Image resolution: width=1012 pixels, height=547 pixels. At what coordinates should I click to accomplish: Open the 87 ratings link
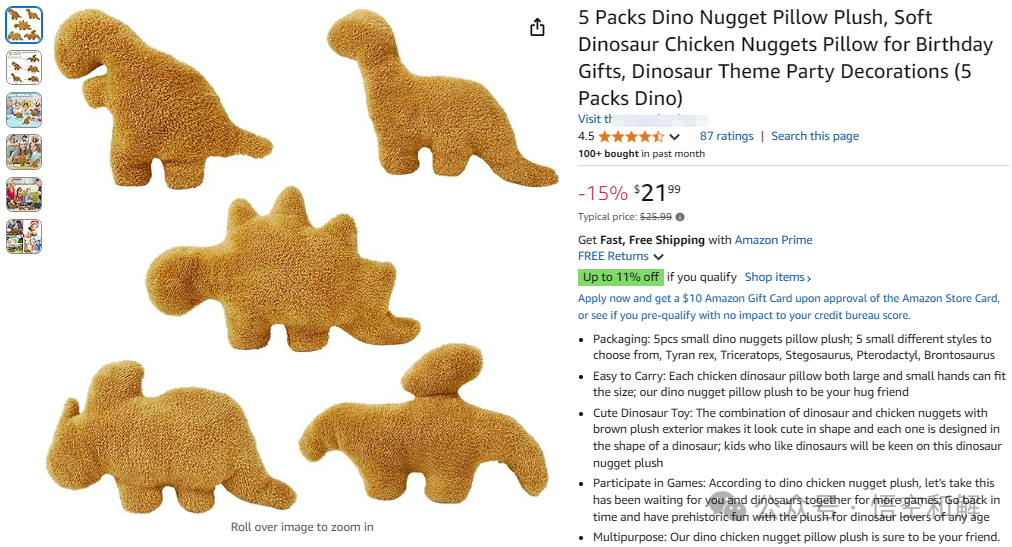(726, 136)
